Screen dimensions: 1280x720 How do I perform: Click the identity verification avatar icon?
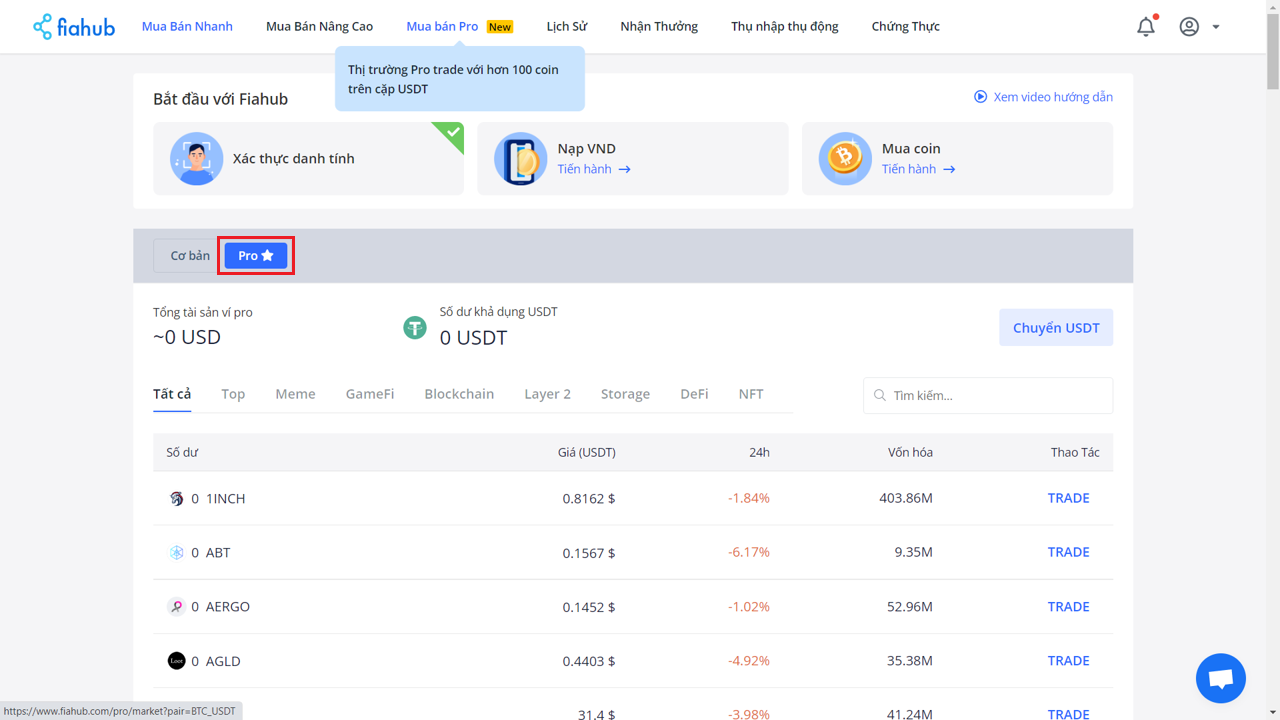tap(196, 158)
